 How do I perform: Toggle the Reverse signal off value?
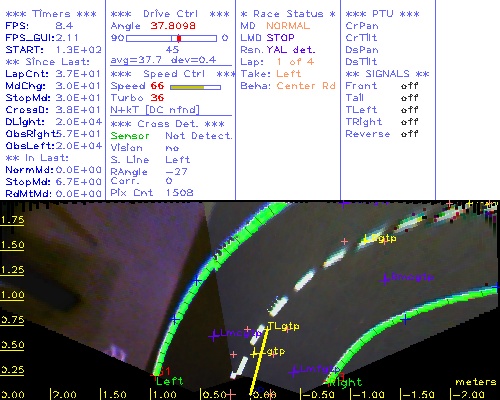click(x=409, y=134)
